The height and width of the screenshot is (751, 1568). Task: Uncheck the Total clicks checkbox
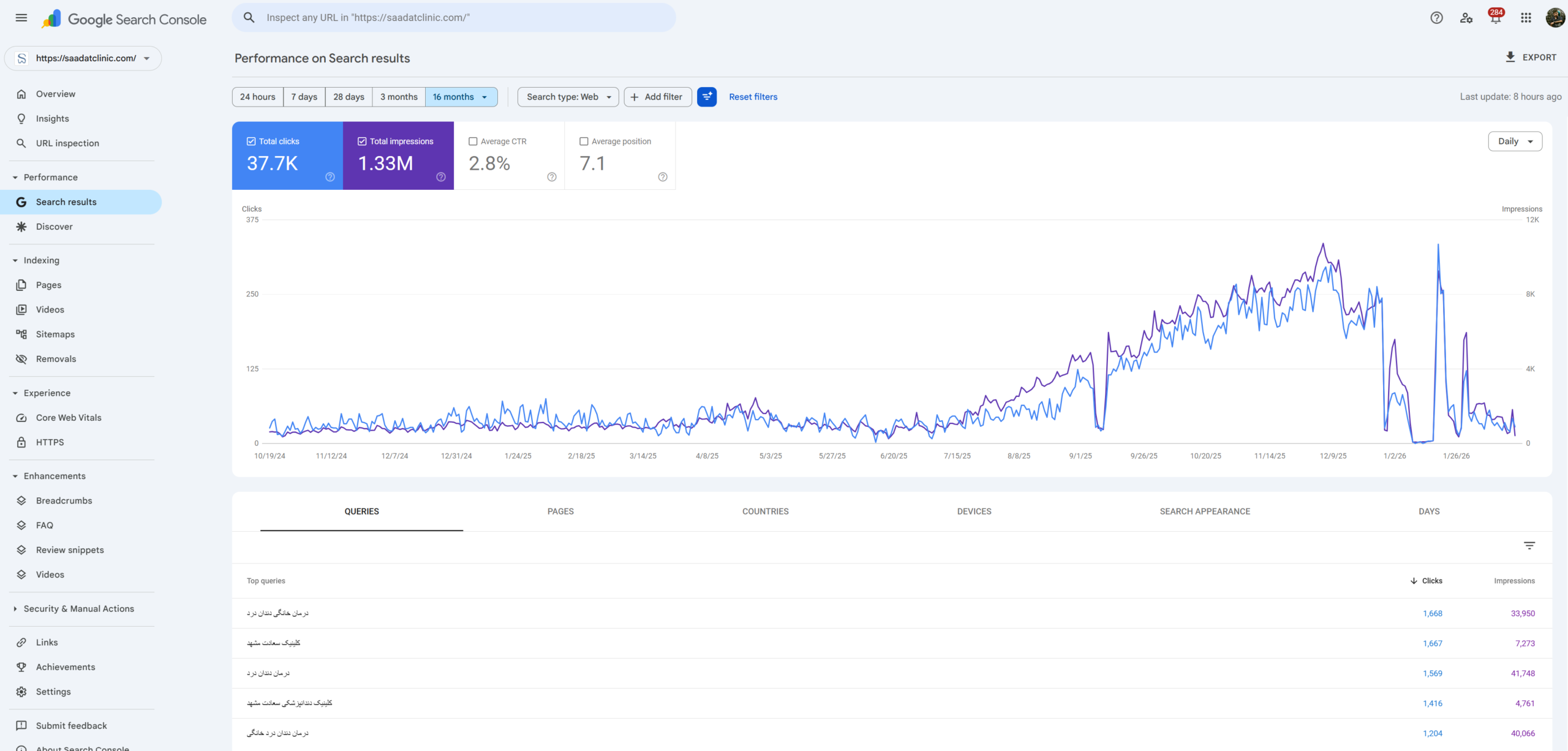click(251, 142)
